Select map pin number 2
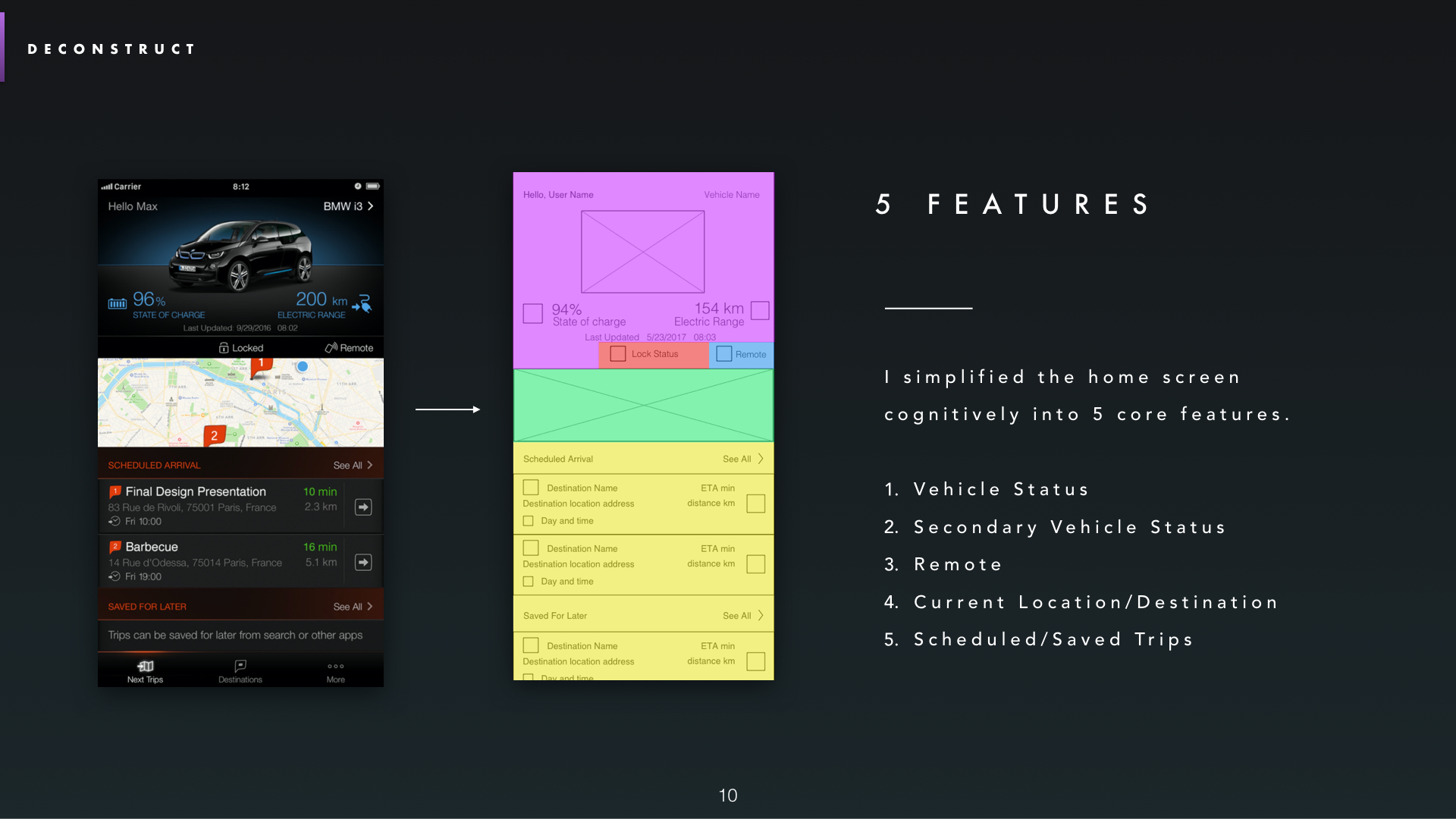 click(214, 436)
